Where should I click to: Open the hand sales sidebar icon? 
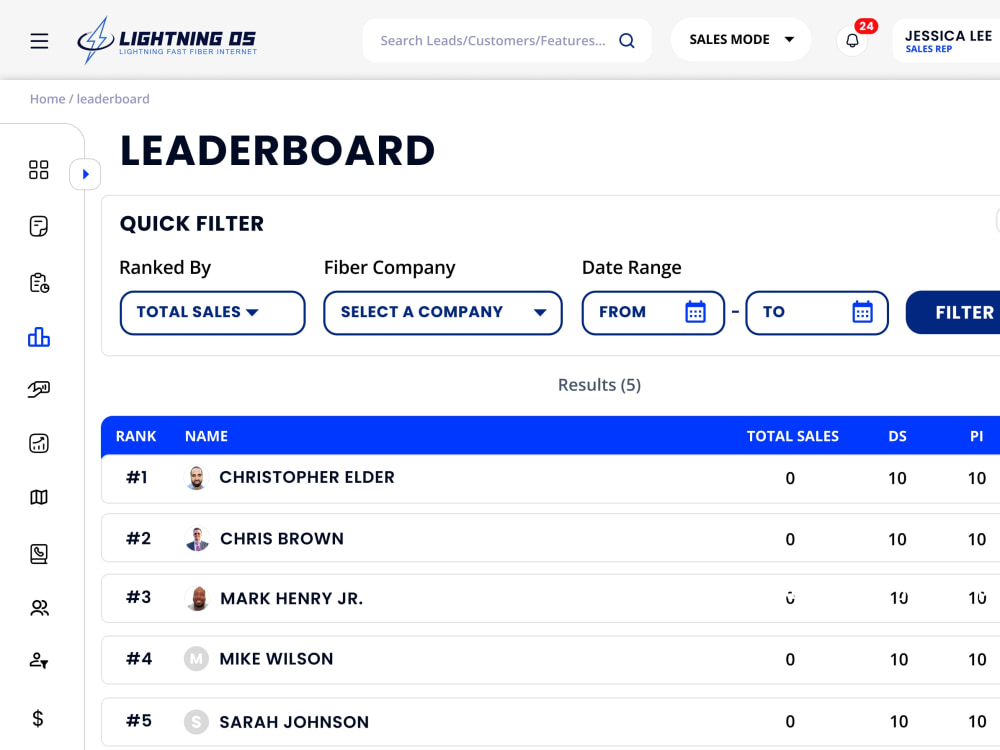pyautogui.click(x=38, y=388)
